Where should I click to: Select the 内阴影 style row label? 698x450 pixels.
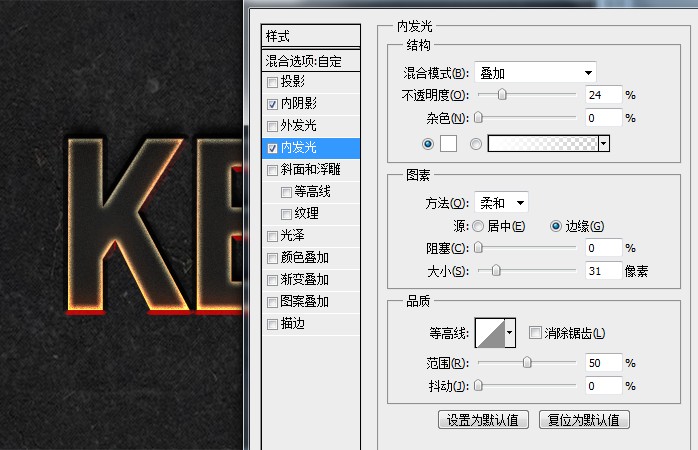[x=299, y=103]
